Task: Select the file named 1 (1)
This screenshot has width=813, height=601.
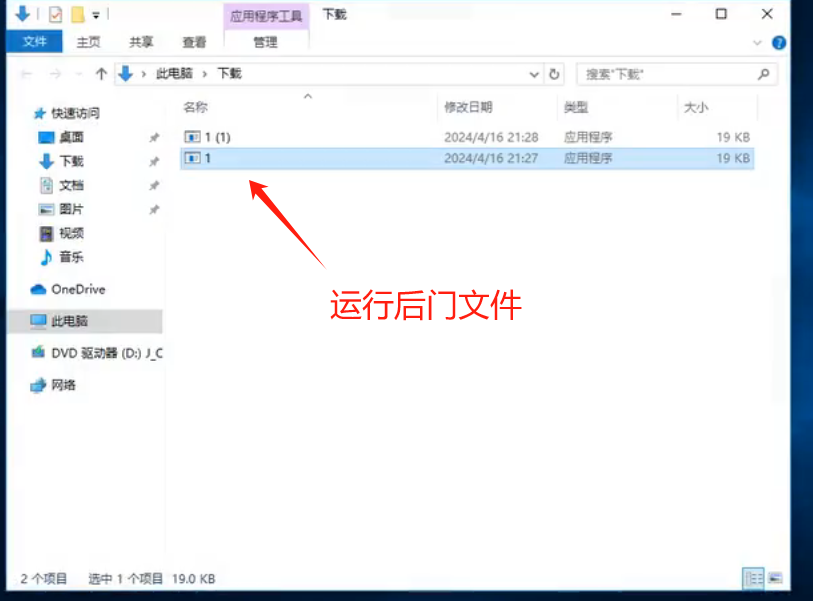Action: tap(467, 137)
